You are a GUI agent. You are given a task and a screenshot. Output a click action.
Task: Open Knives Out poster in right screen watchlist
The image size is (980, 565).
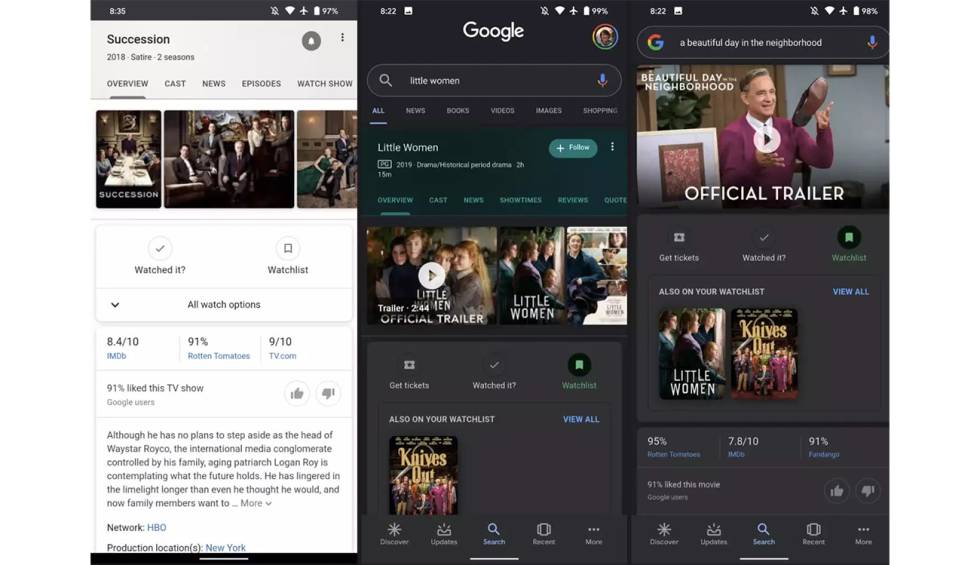coord(765,354)
